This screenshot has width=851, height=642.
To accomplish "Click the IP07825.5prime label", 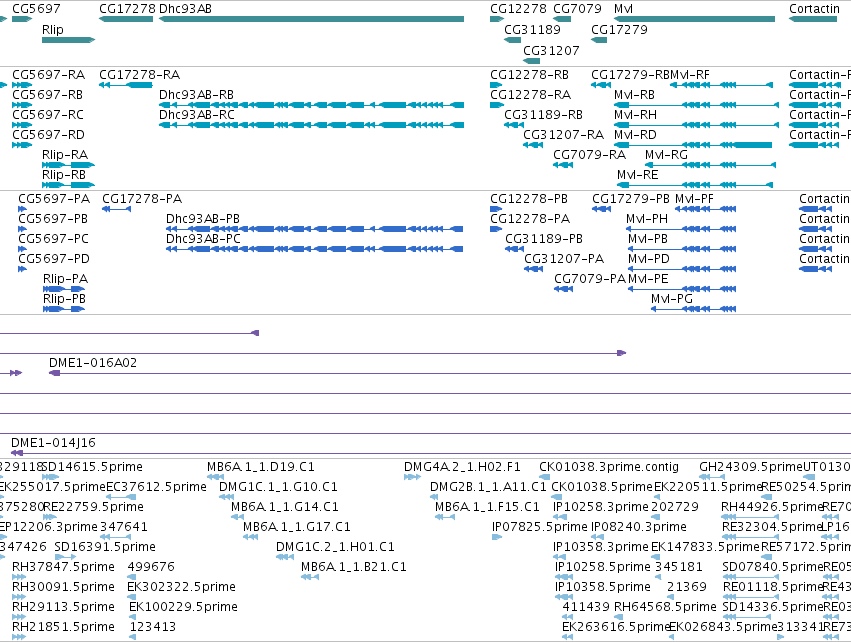I will (539, 526).
